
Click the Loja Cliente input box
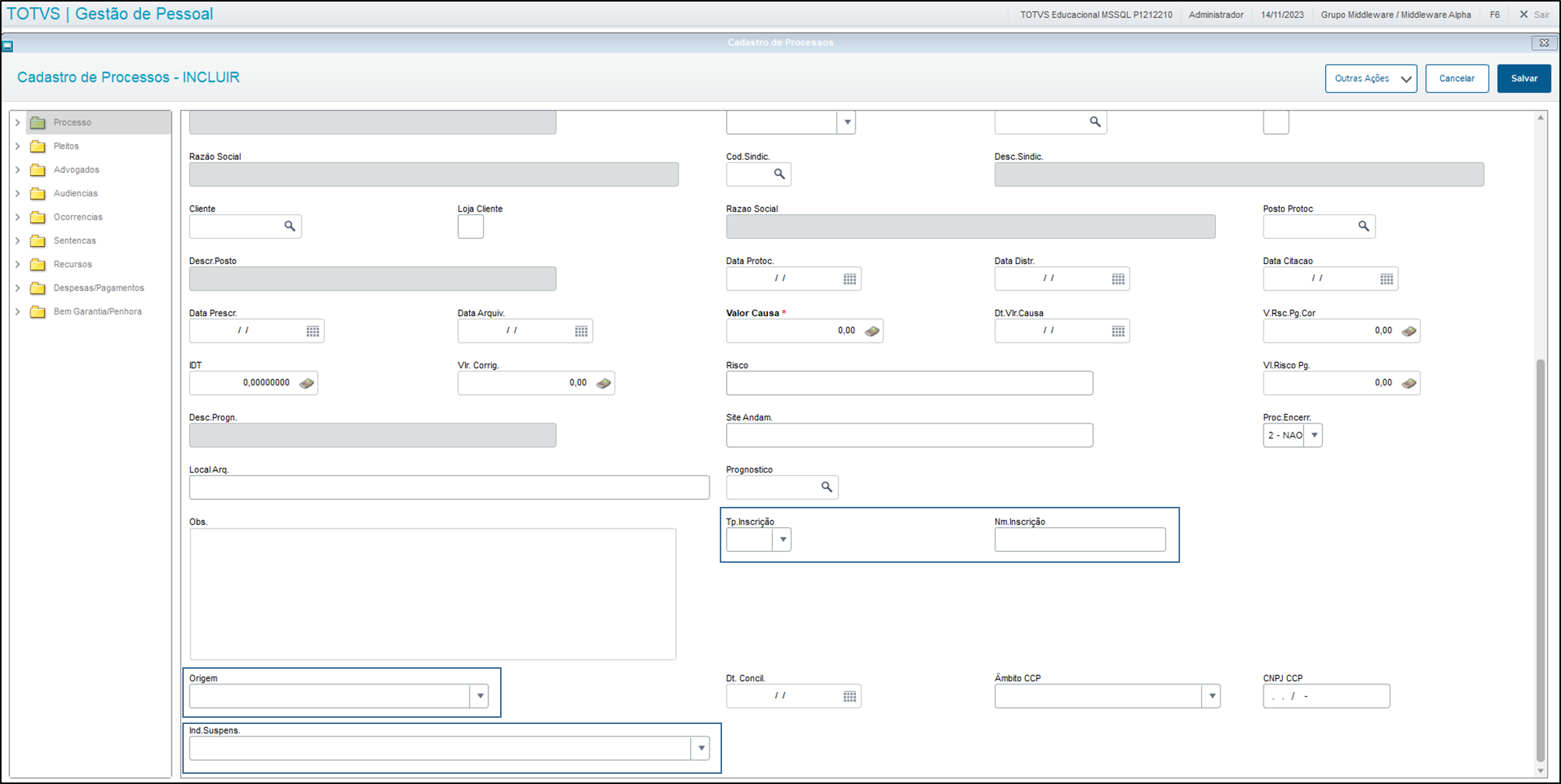[470, 227]
